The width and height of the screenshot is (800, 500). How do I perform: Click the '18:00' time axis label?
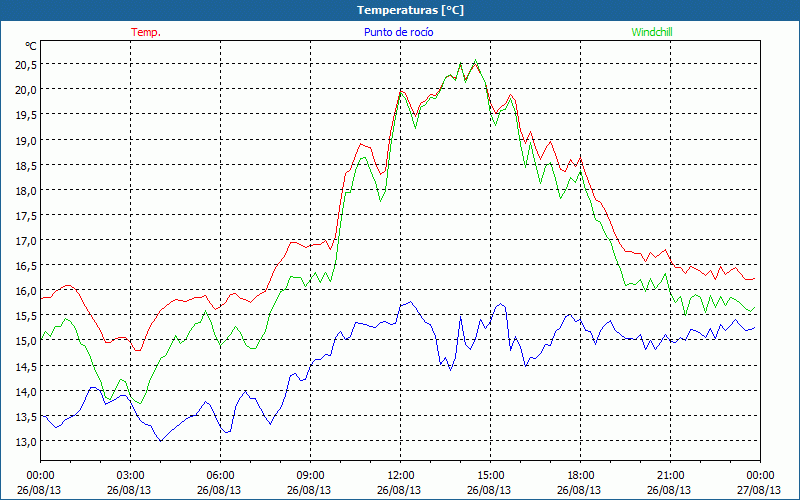point(580,476)
